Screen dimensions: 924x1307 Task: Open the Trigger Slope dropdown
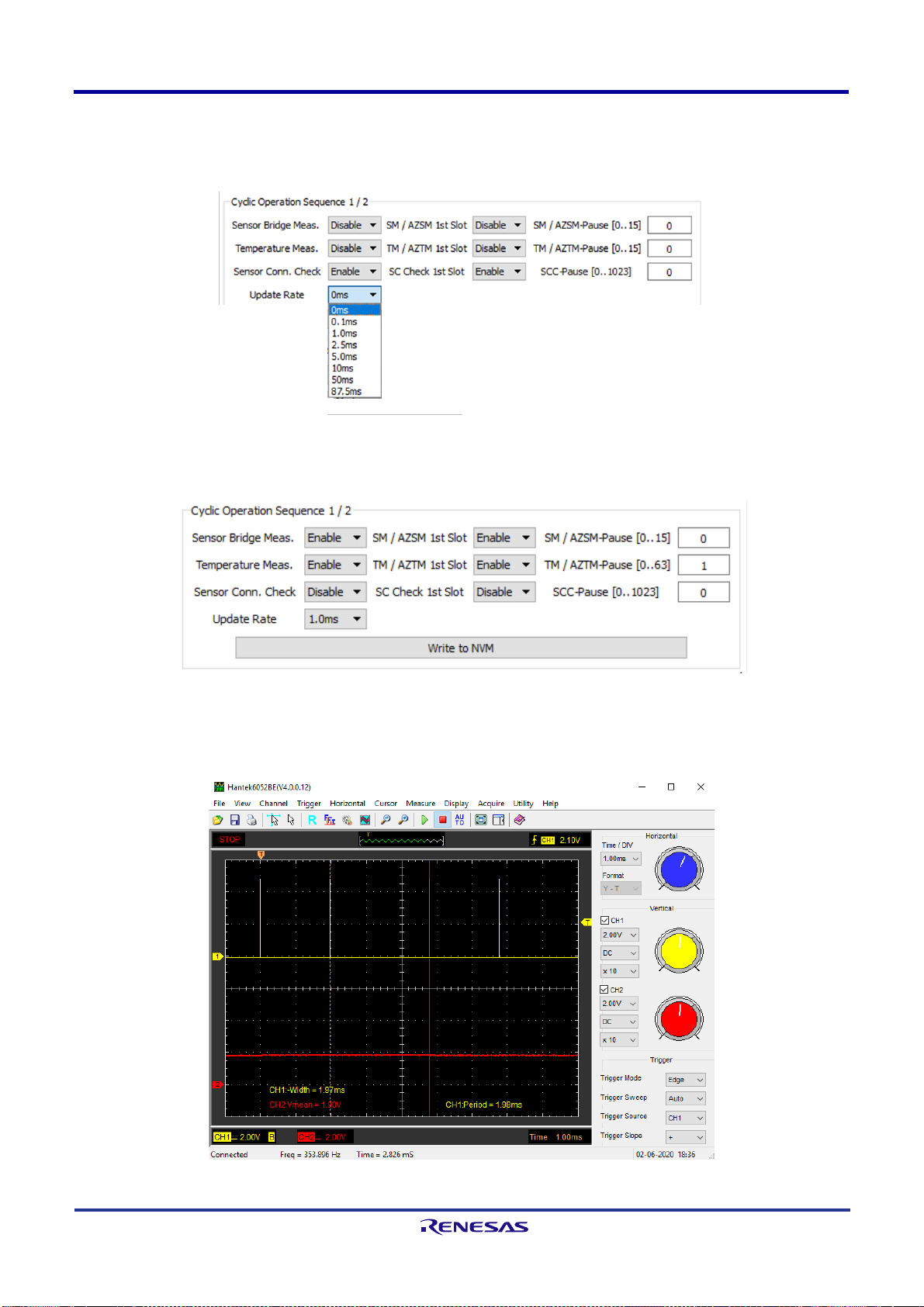coord(686,1137)
